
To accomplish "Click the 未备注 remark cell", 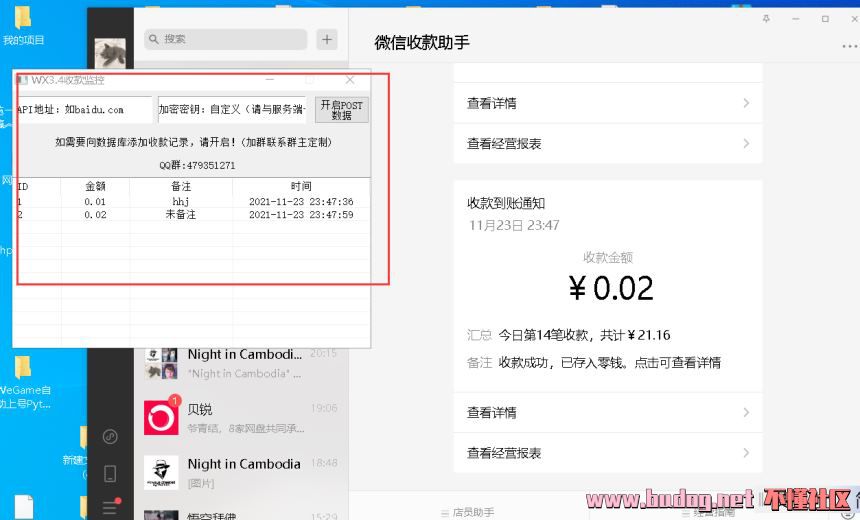I will pyautogui.click(x=181, y=214).
